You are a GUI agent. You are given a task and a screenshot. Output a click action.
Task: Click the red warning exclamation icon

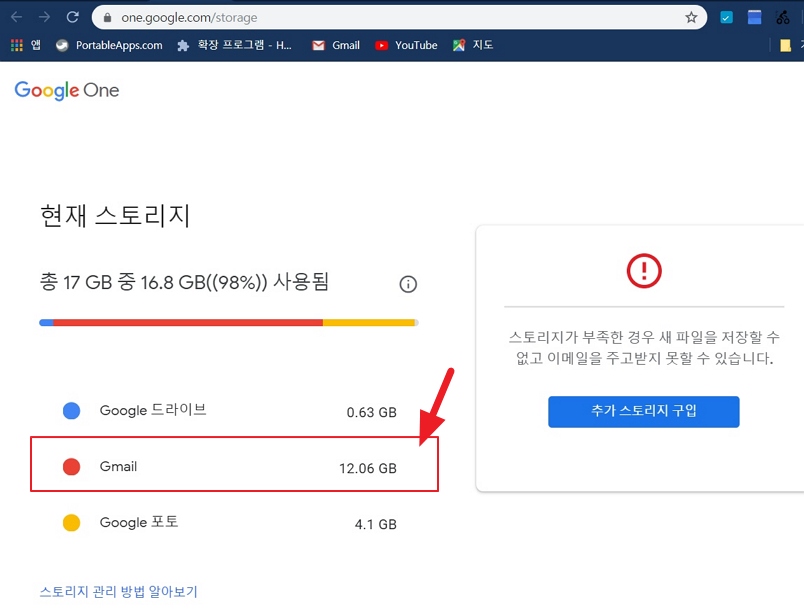click(x=644, y=271)
